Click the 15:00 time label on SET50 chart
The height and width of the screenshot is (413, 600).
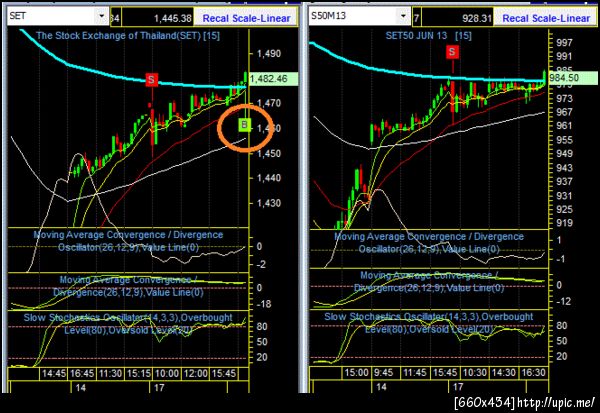pyautogui.click(x=356, y=372)
